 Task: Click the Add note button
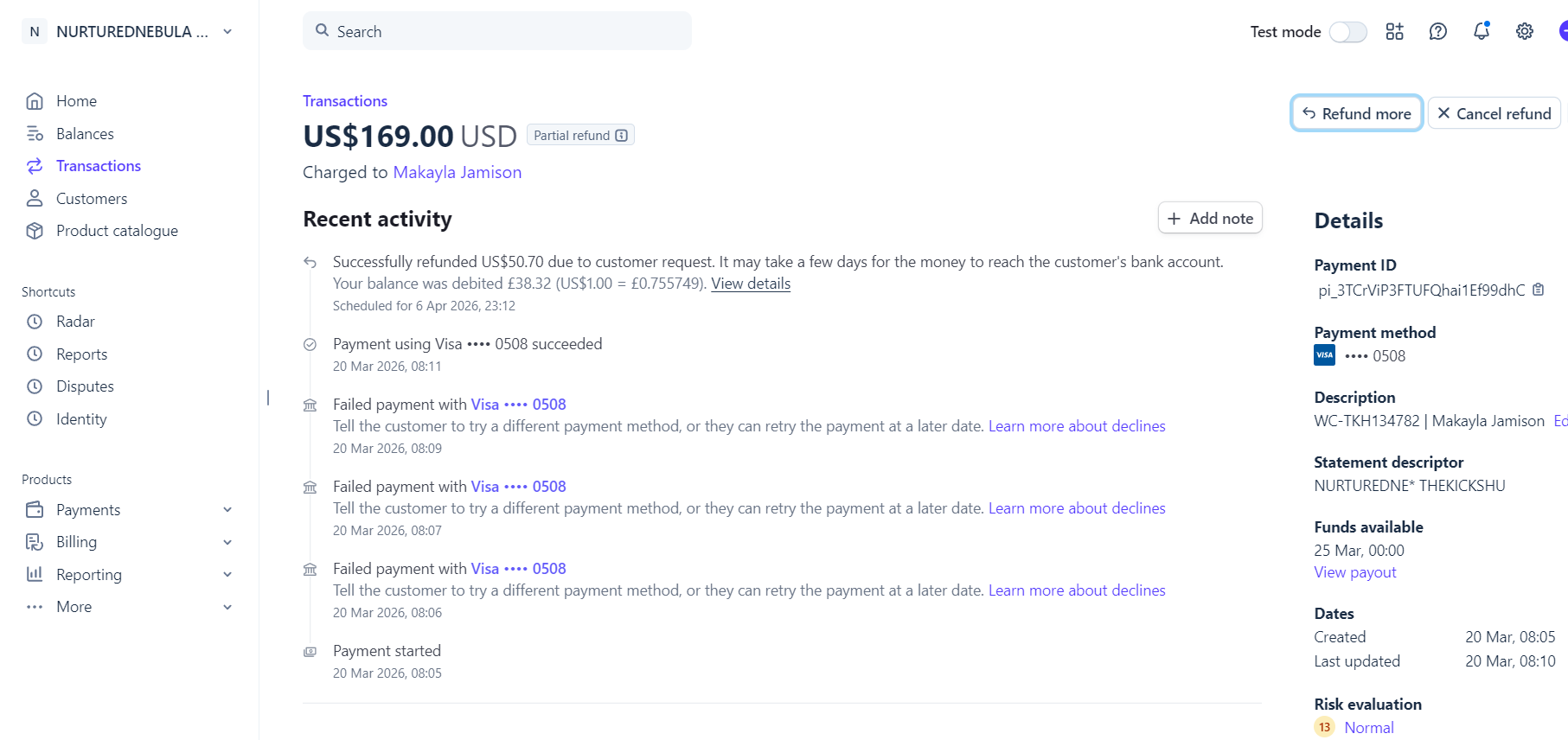tap(1210, 219)
